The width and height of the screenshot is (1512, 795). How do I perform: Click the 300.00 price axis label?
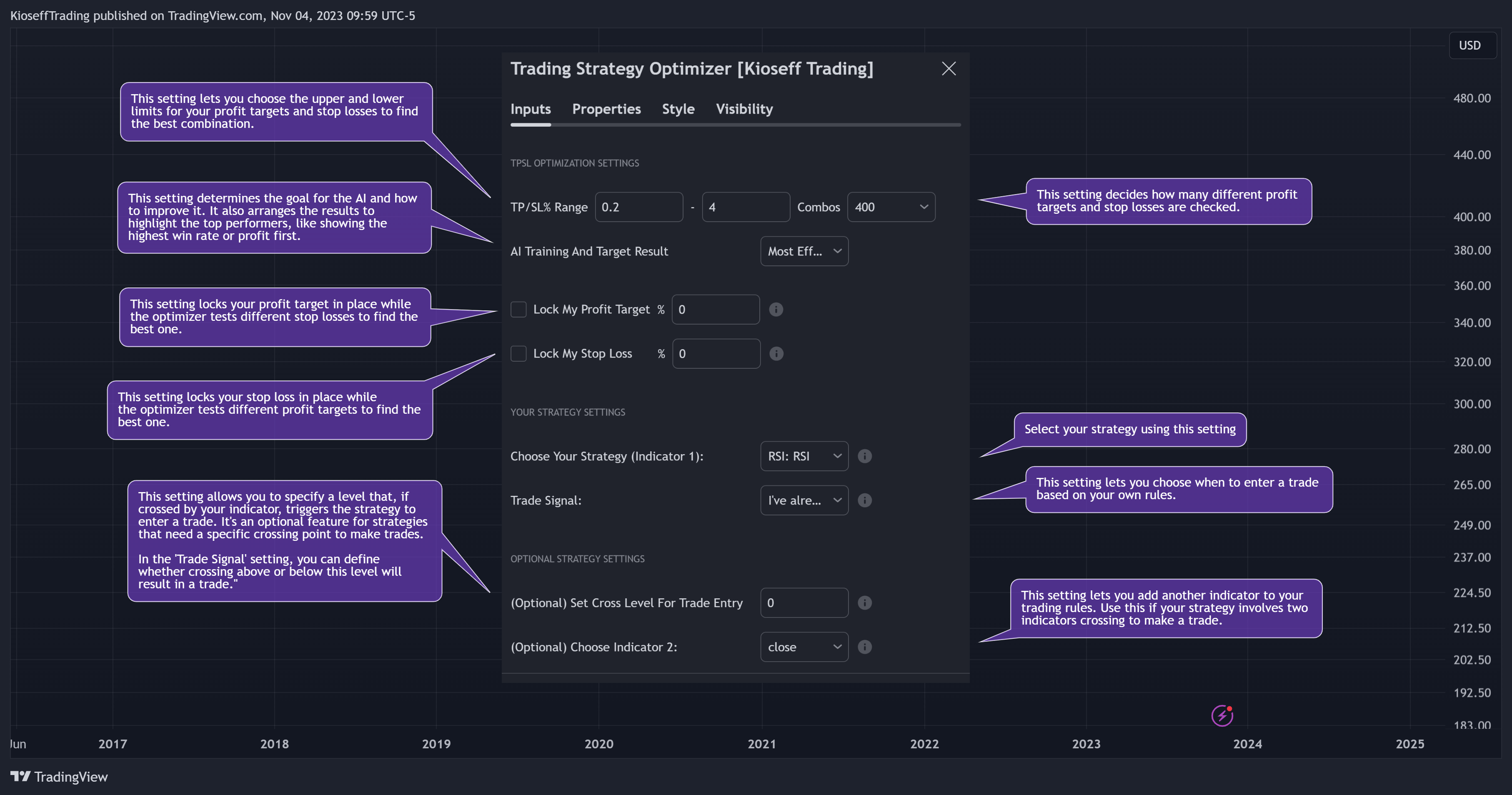(1472, 404)
